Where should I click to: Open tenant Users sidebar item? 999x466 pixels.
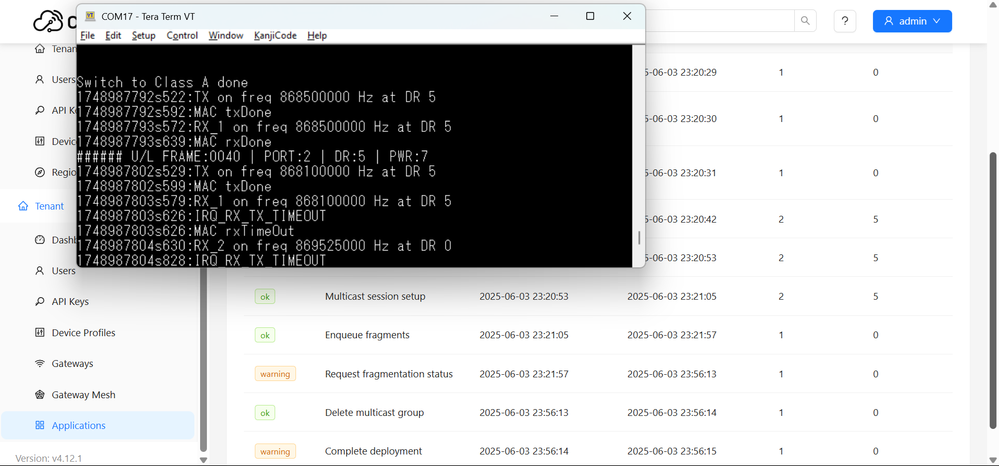[64, 271]
